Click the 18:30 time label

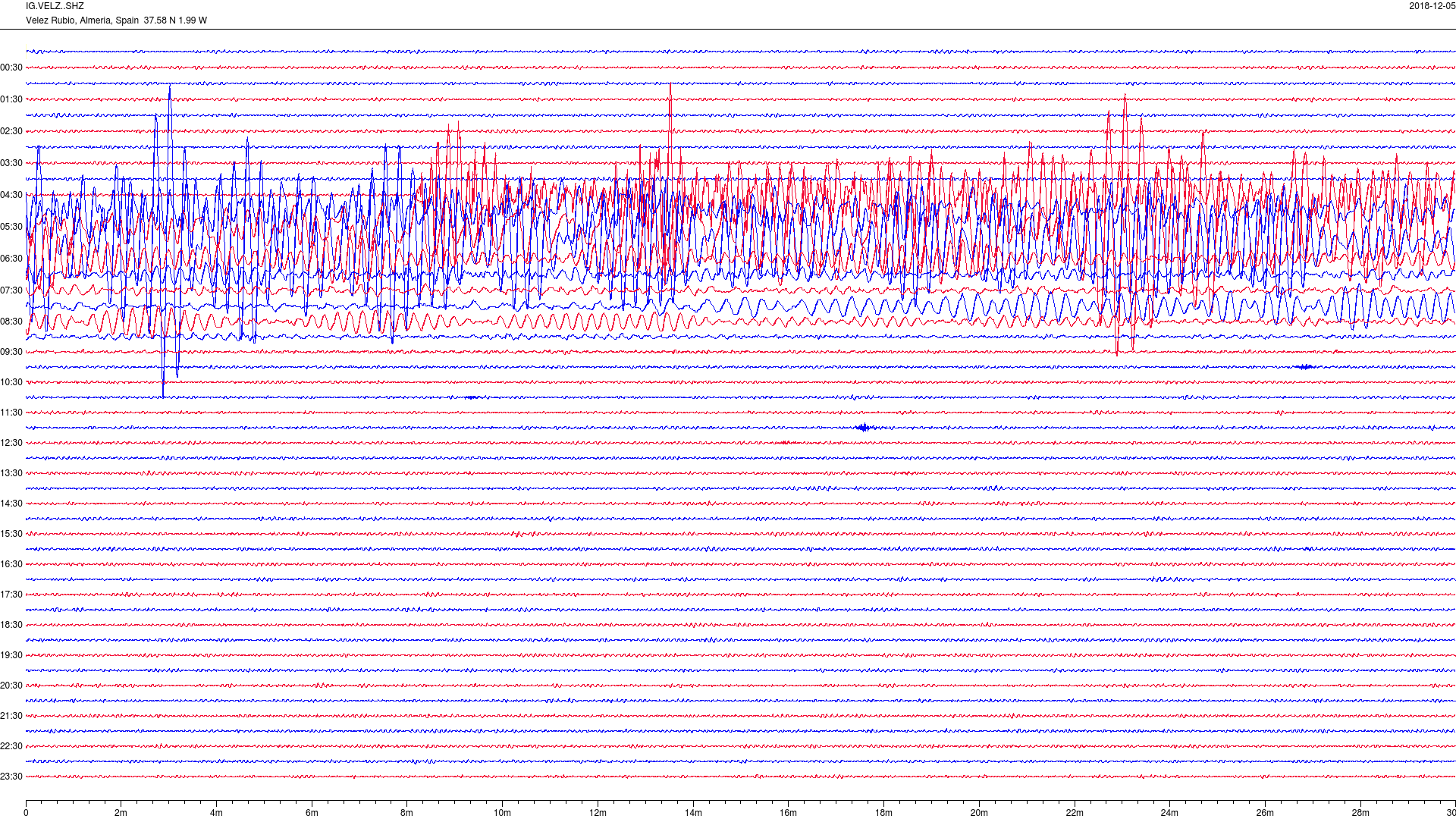click(11, 625)
